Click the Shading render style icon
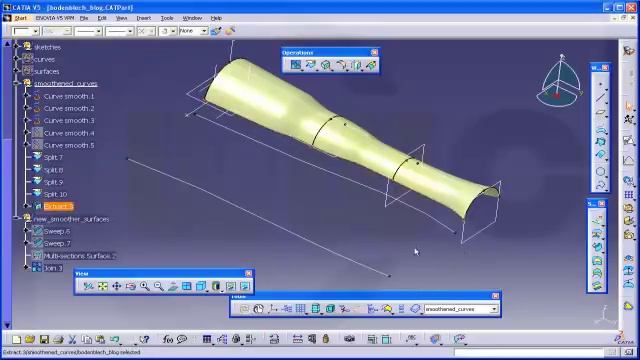The image size is (640, 360). pos(216,286)
